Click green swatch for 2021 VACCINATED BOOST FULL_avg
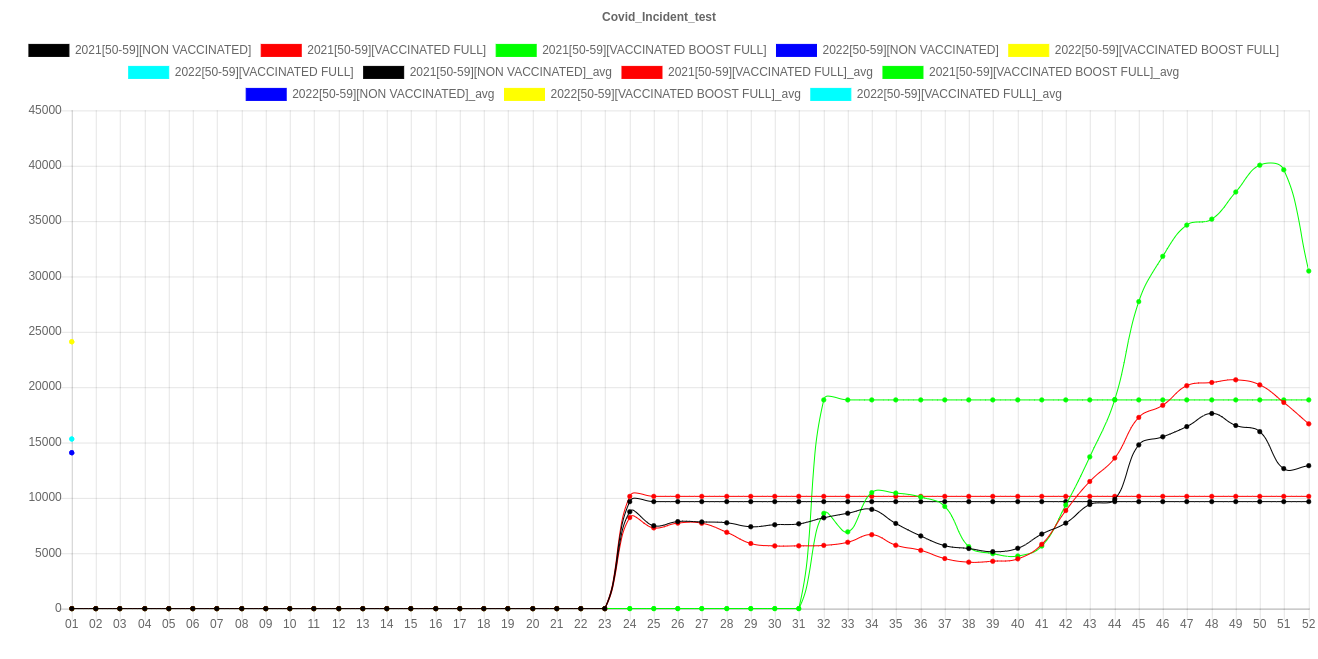This screenshot has height=659, width=1318. coord(902,72)
